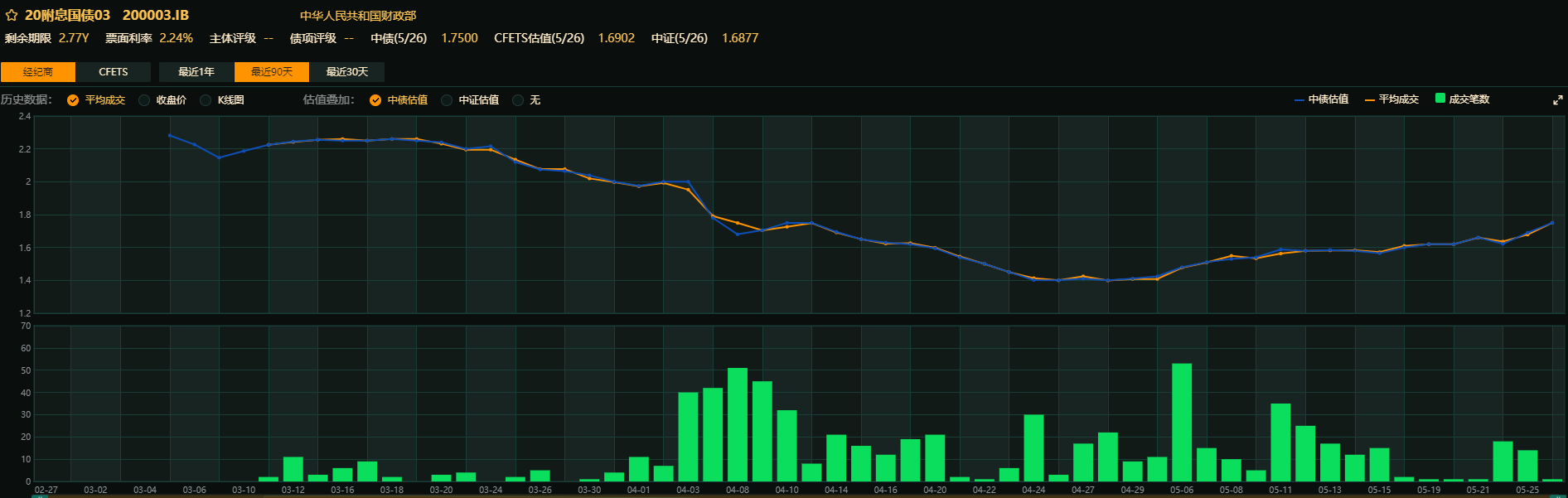This screenshot has height=498, width=1568.
Task: Show the 最近90天 time range
Action: pyautogui.click(x=272, y=72)
